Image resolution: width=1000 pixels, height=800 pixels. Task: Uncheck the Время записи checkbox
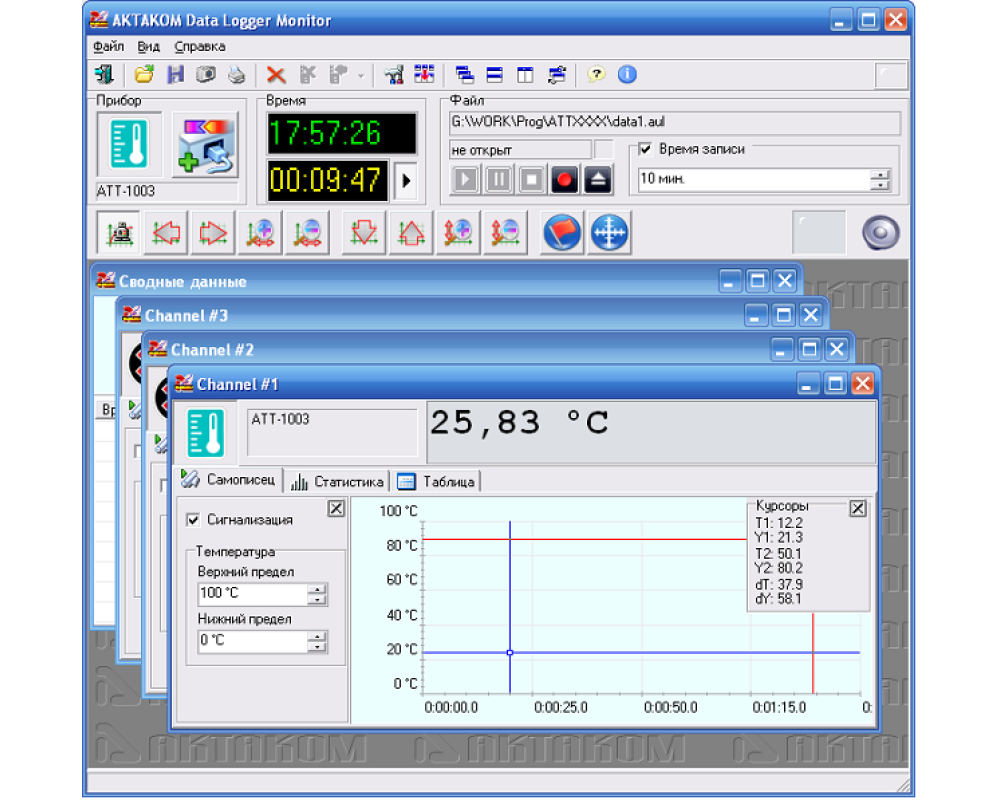(646, 149)
